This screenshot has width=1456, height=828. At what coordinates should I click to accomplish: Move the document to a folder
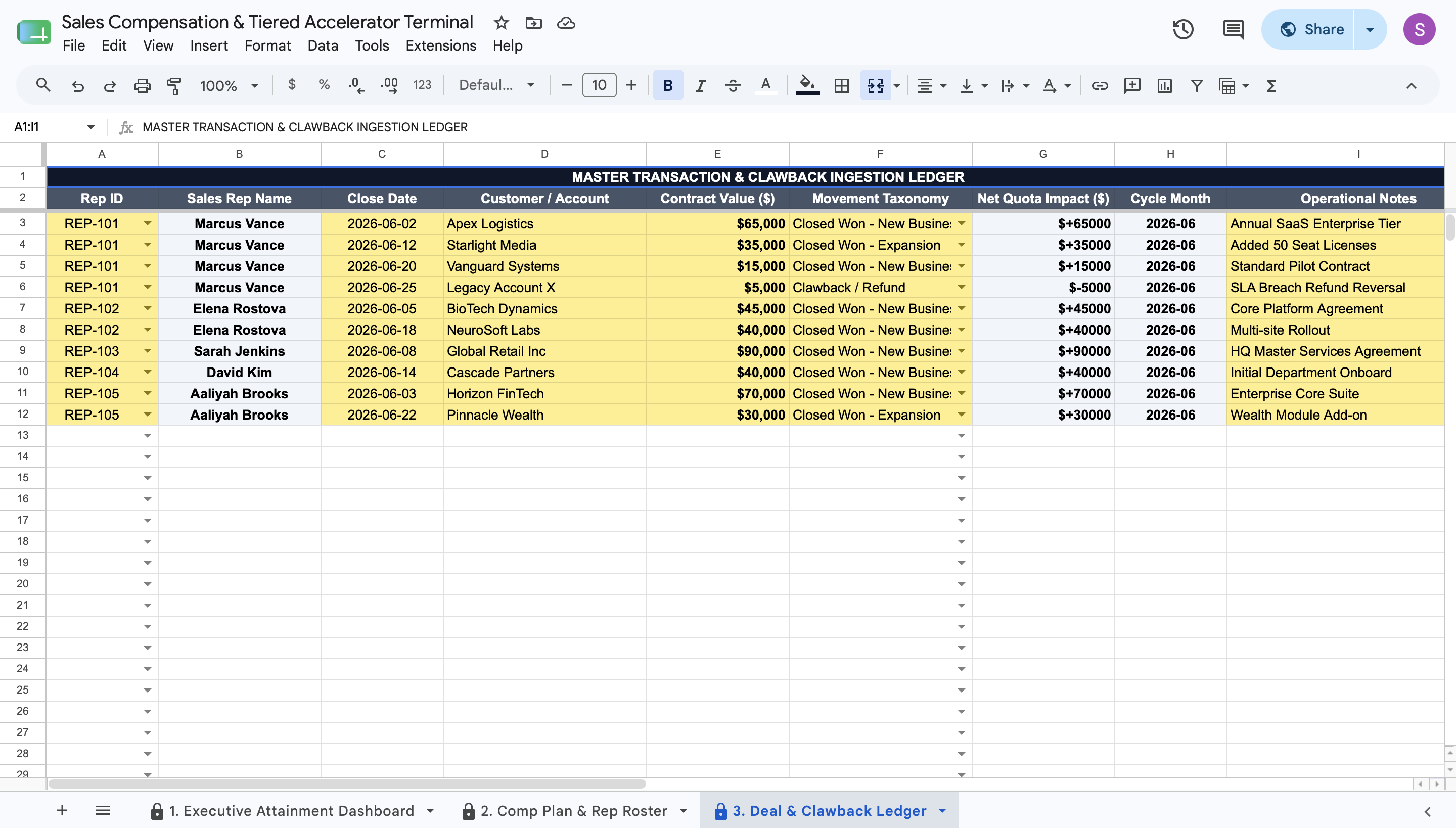click(x=533, y=23)
